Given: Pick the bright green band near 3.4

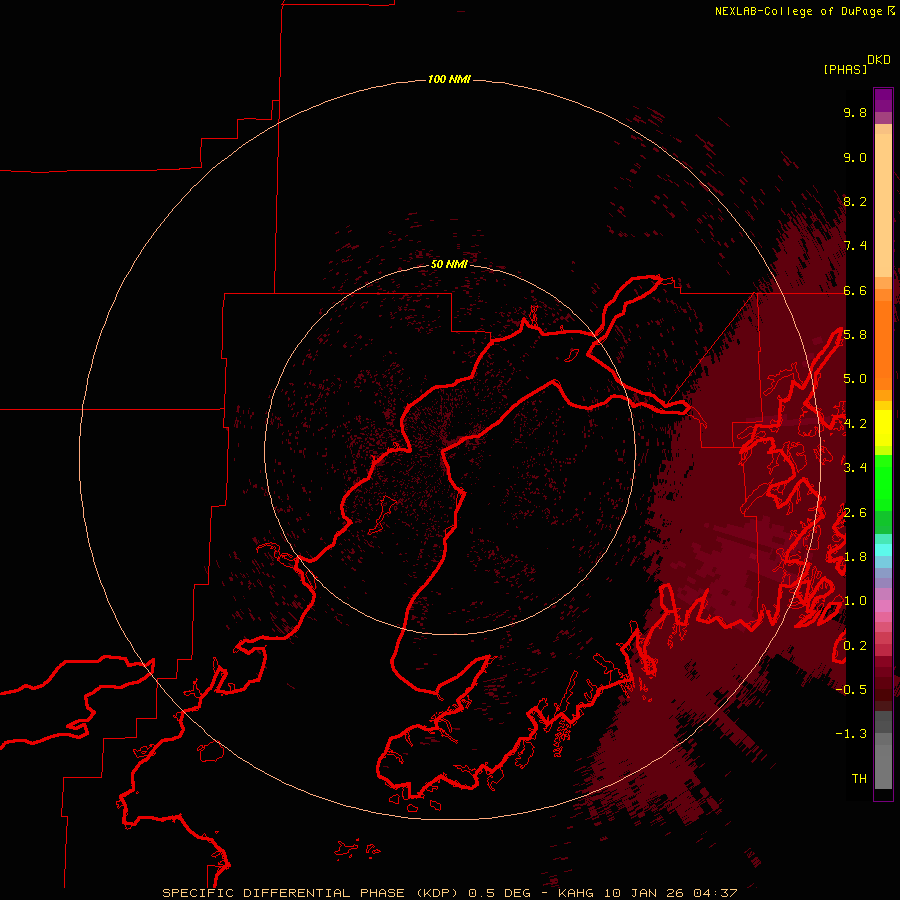Looking at the screenshot, I should pos(883,482).
